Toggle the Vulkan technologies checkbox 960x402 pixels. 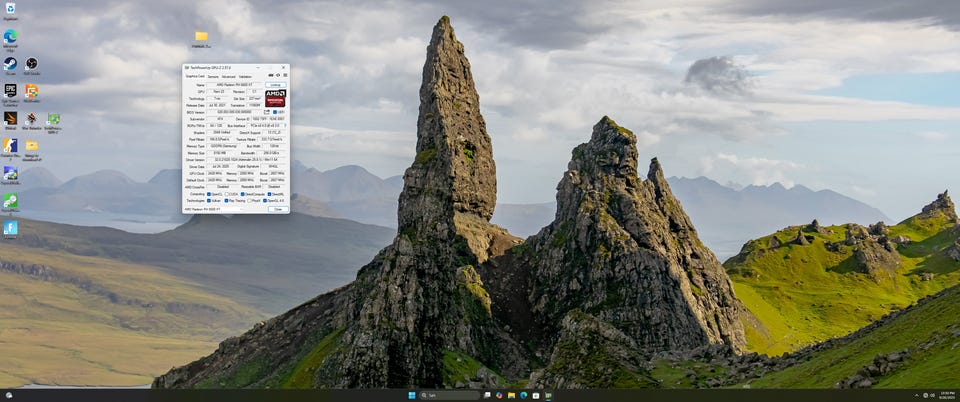pyautogui.click(x=209, y=200)
